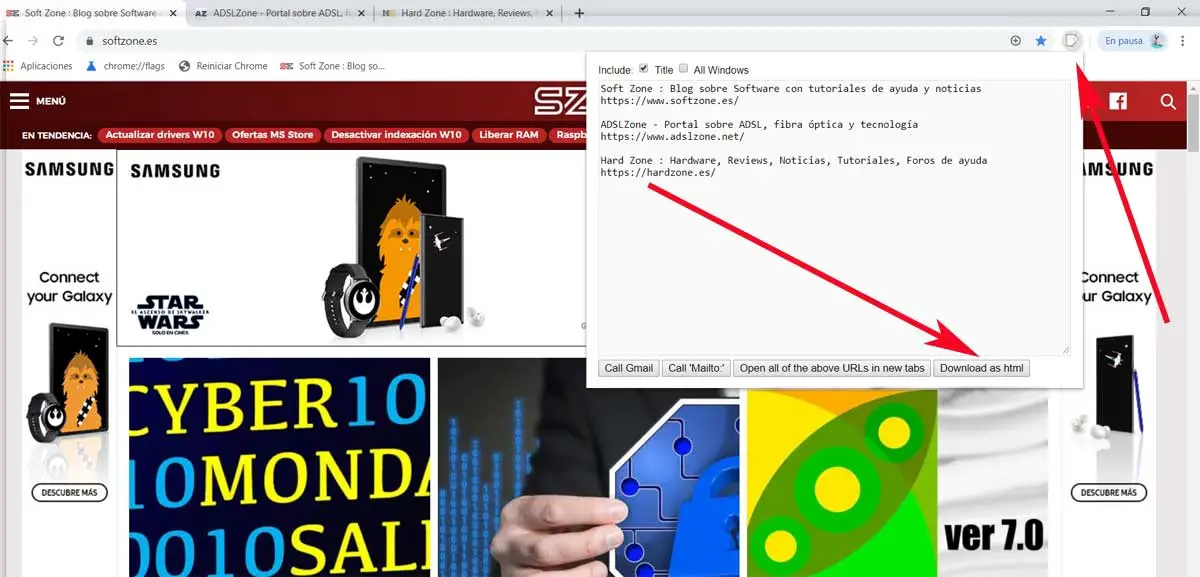This screenshot has height=577, width=1200.
Task: Click the 'En pausa' profile button
Action: 1133,41
